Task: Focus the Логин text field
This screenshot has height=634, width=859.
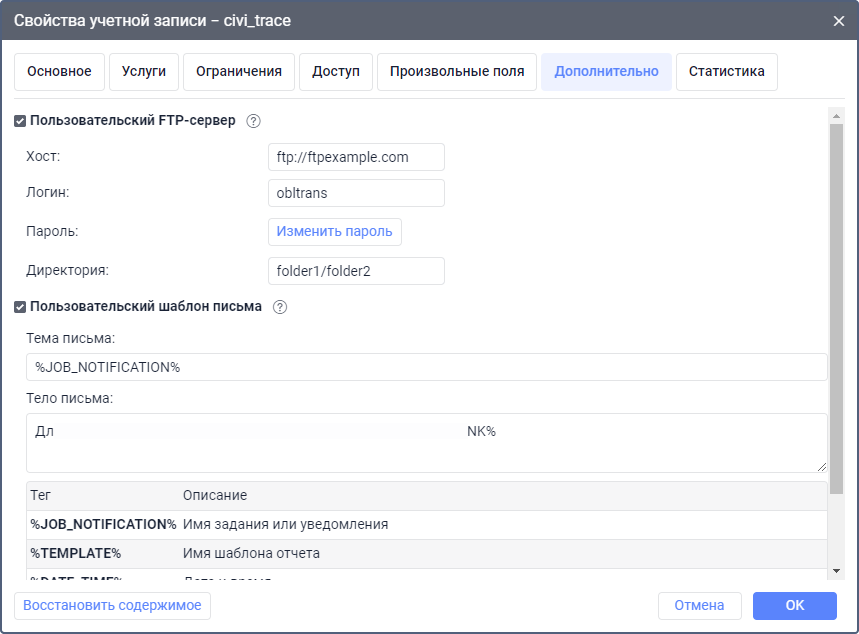Action: point(356,193)
